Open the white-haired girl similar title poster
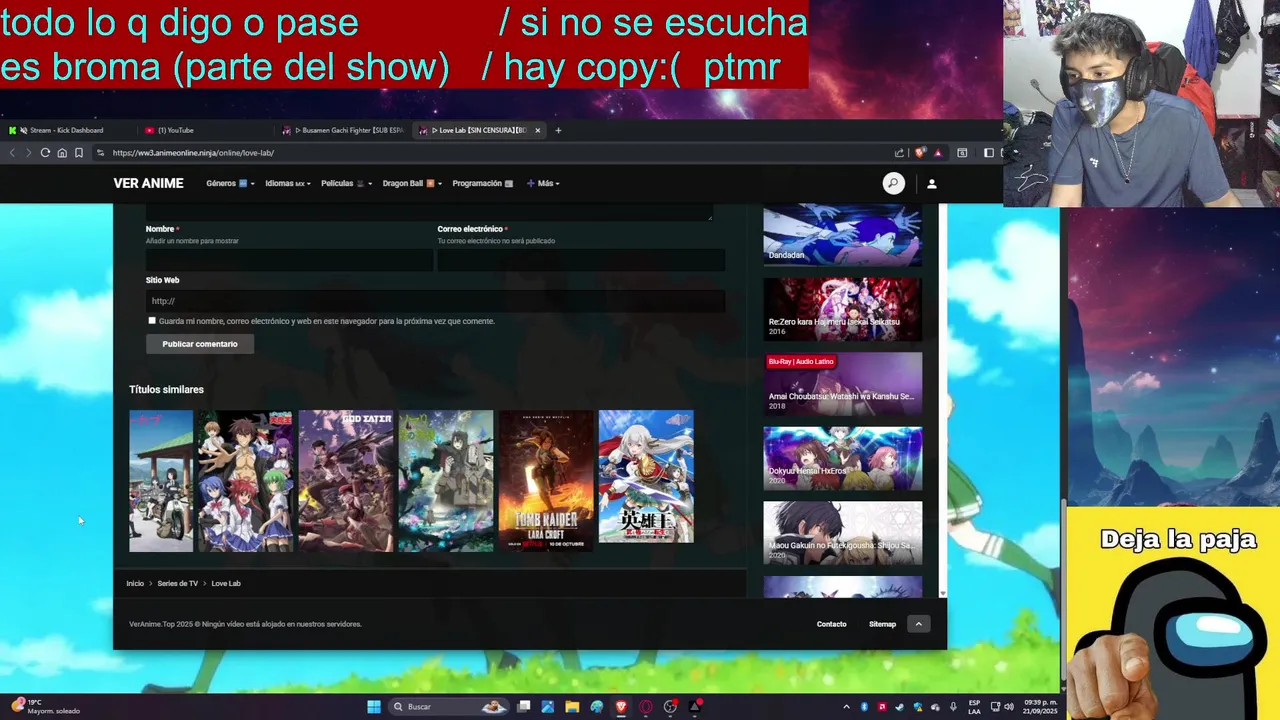The width and height of the screenshot is (1280, 720). click(646, 477)
